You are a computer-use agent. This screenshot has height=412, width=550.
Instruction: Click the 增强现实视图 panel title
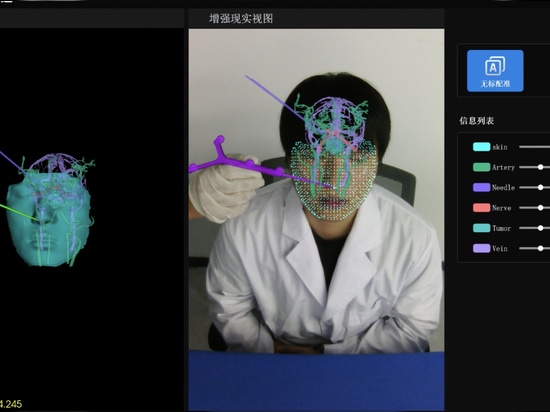[x=241, y=19]
